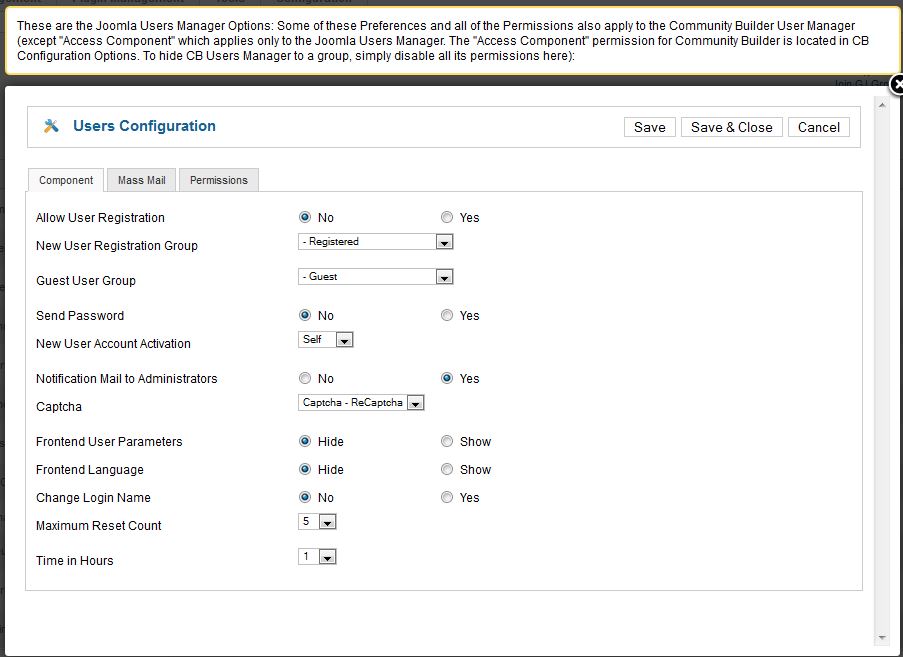The width and height of the screenshot is (903, 657).
Task: Select Yes for Send Password
Action: (x=447, y=315)
